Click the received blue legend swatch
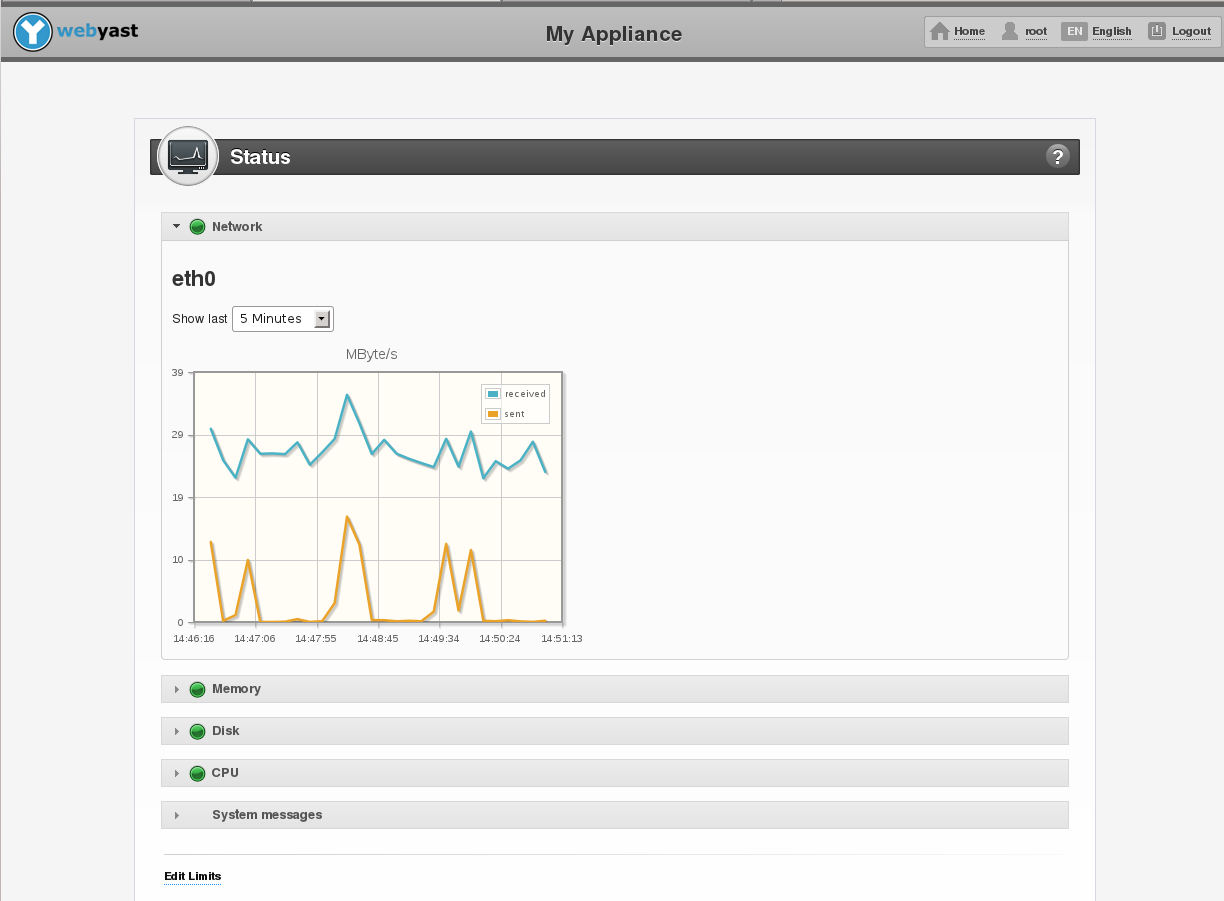 pyautogui.click(x=493, y=394)
